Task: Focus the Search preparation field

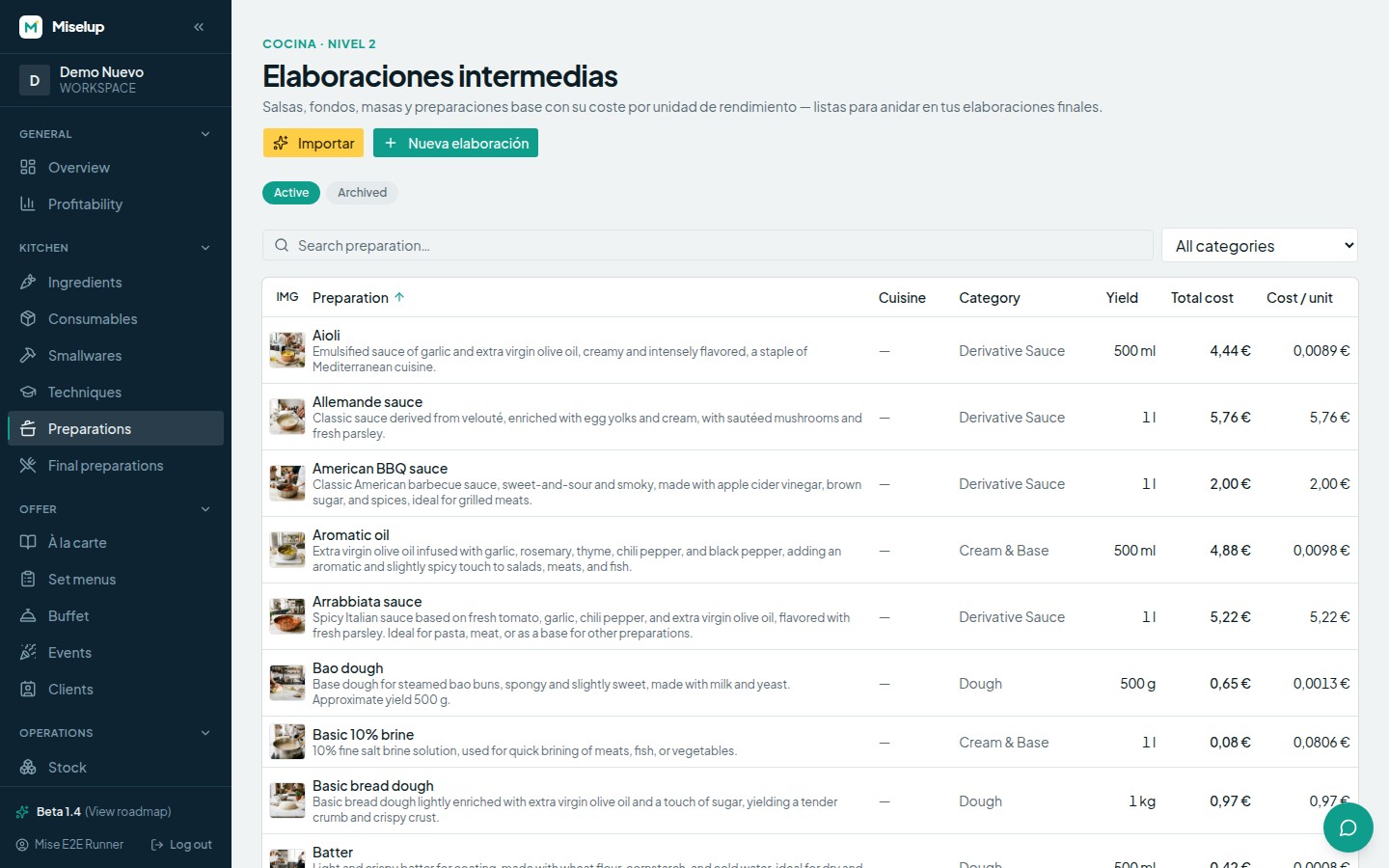Action: point(708,246)
